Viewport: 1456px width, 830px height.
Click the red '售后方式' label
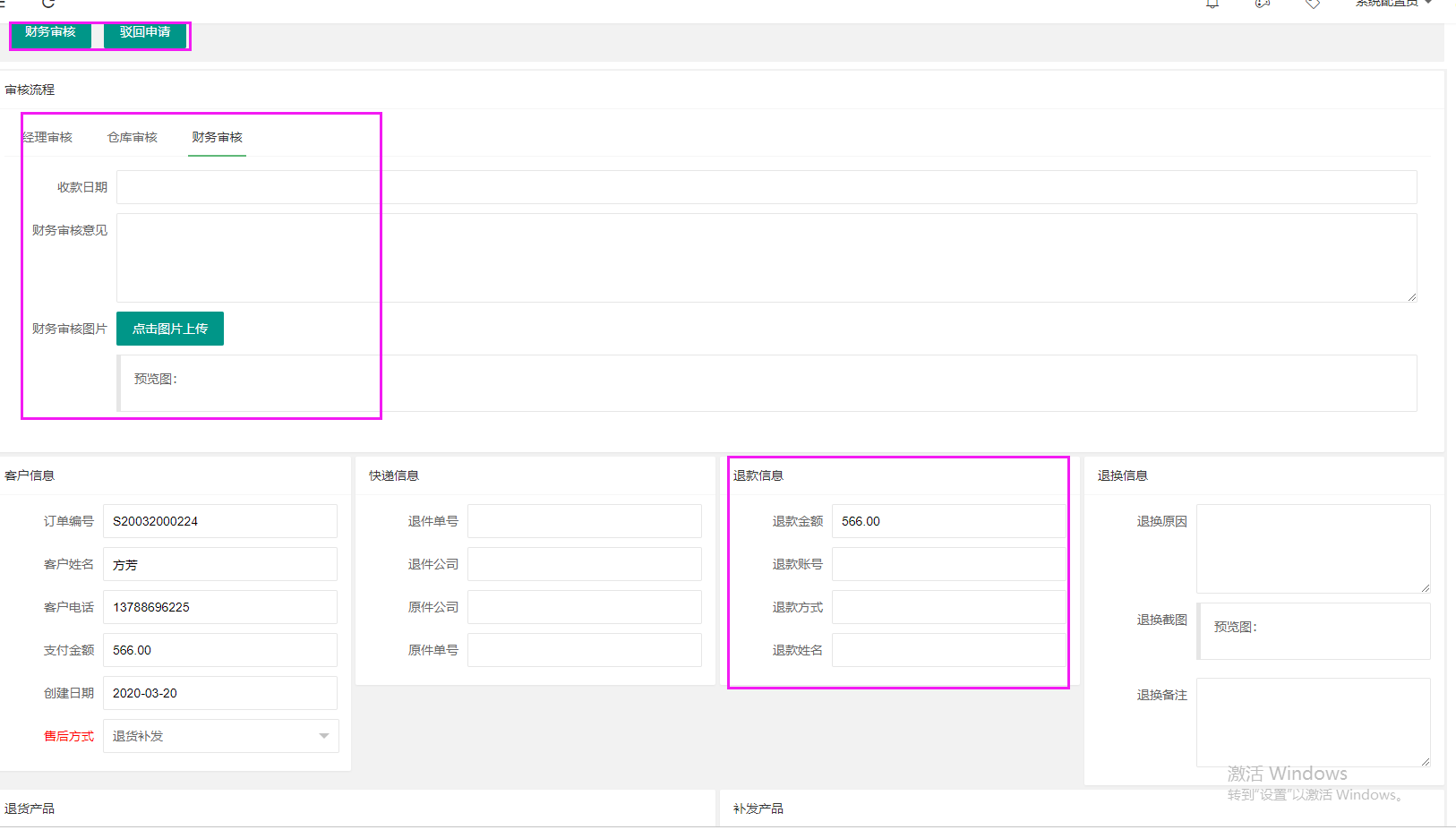pyautogui.click(x=69, y=736)
